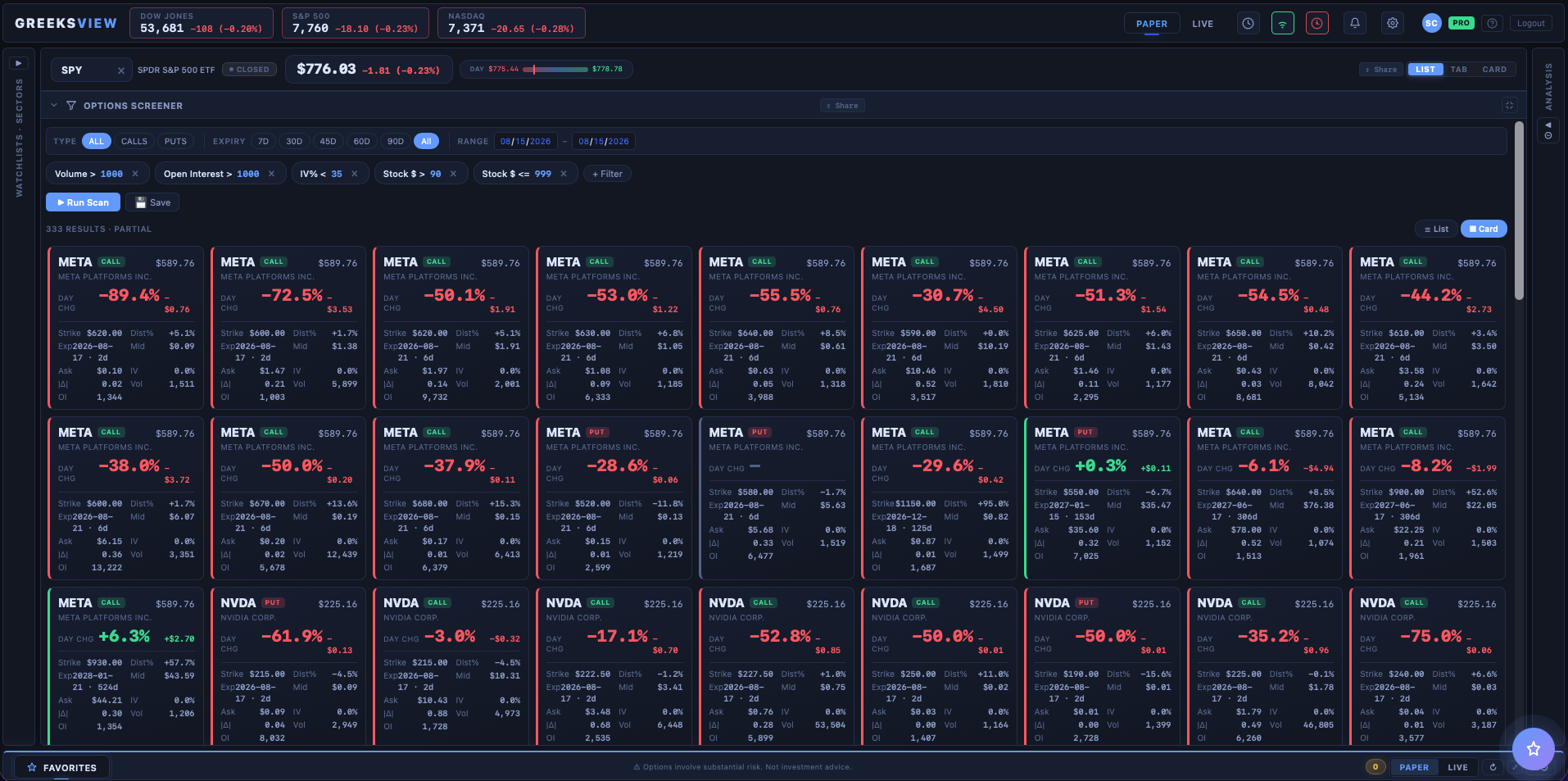The width and height of the screenshot is (1568, 781).
Task: Set expiry to 90D
Action: pos(396,141)
